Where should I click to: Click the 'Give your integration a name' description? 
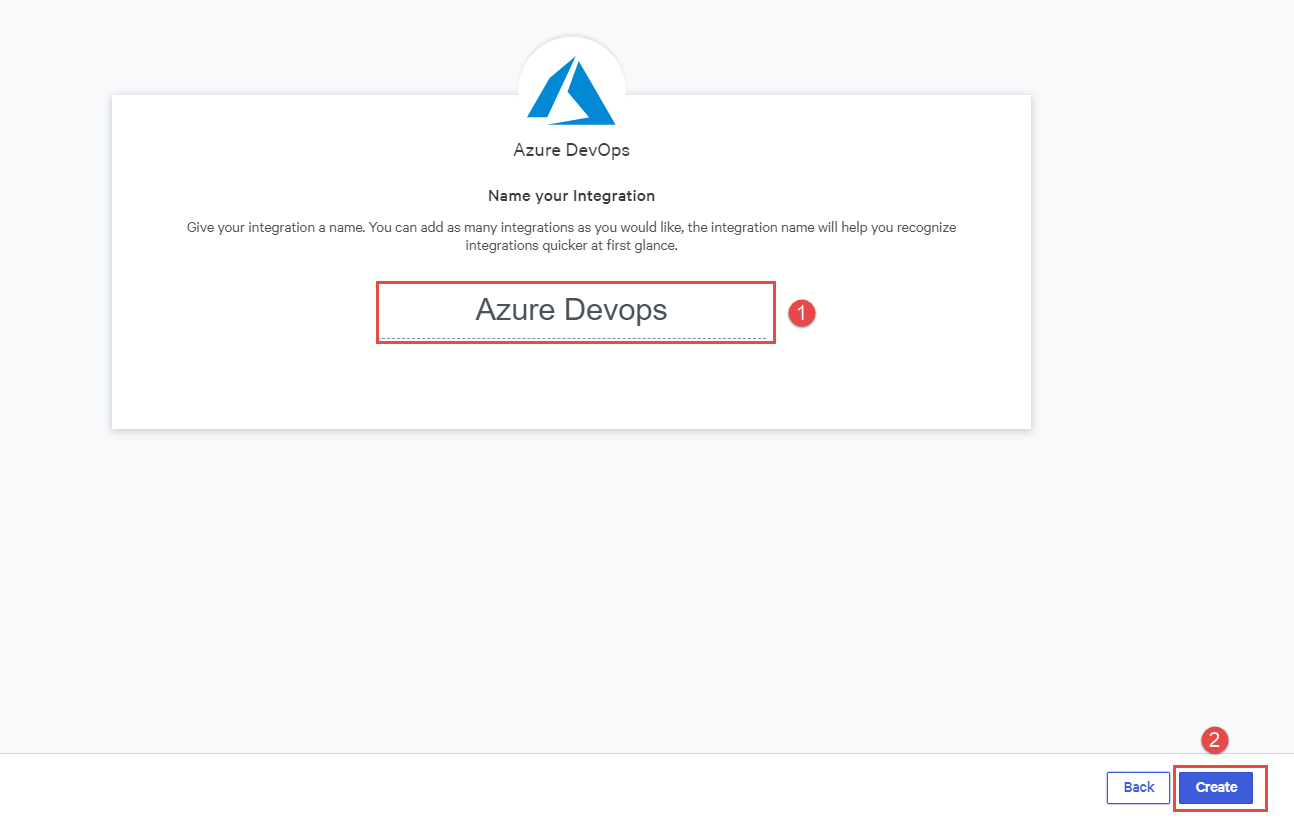572,237
